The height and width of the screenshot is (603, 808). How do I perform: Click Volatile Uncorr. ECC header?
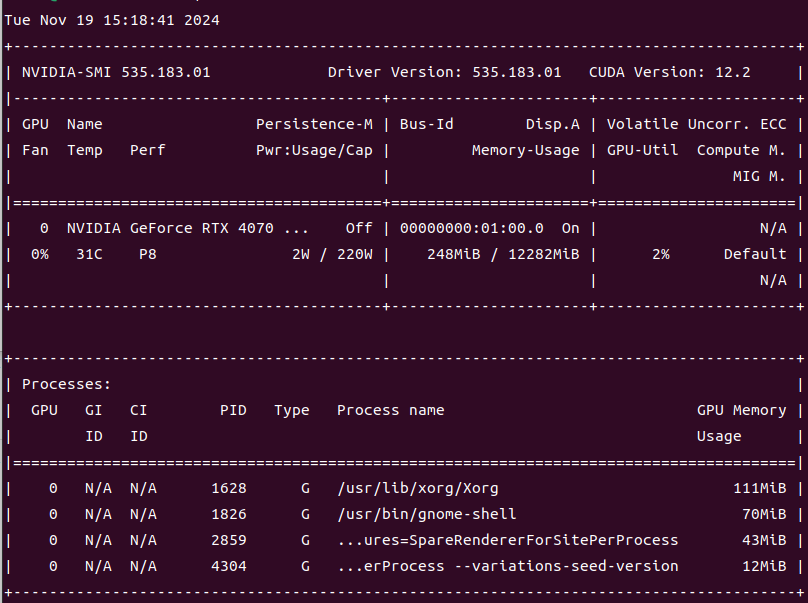pos(697,124)
